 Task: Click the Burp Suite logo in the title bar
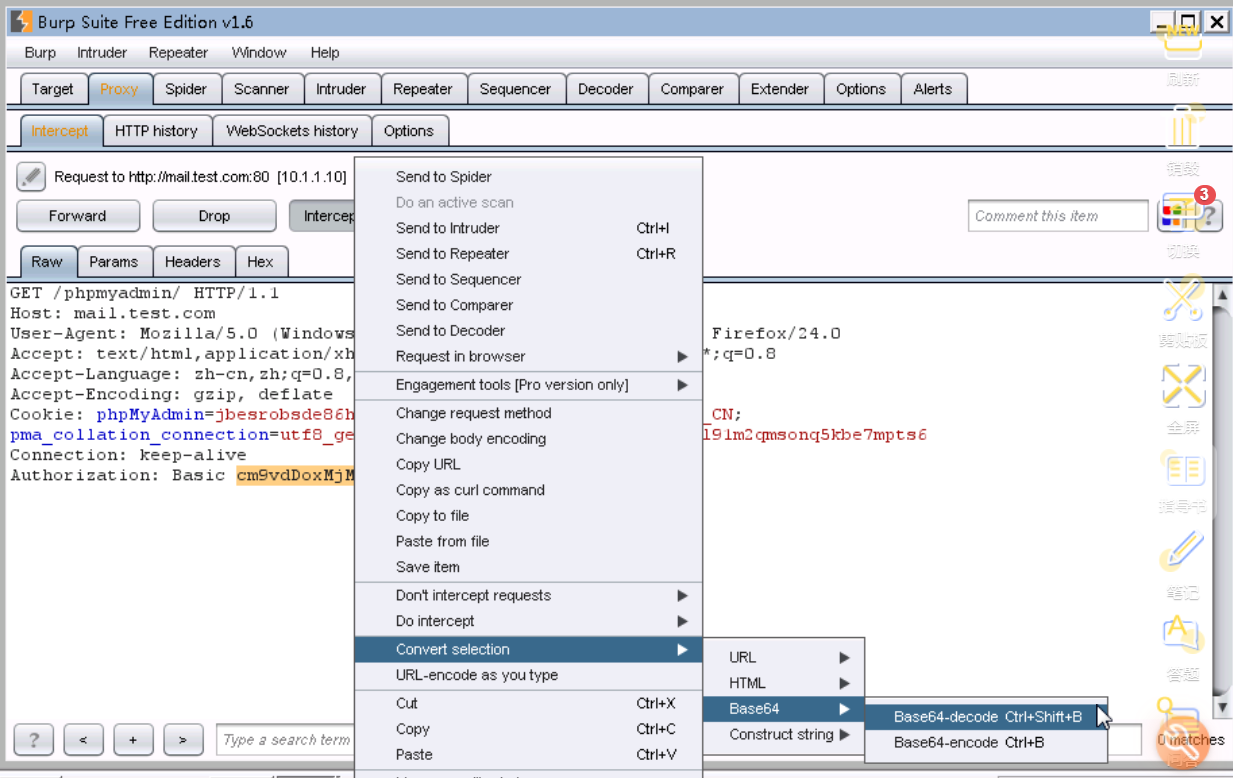pos(21,21)
